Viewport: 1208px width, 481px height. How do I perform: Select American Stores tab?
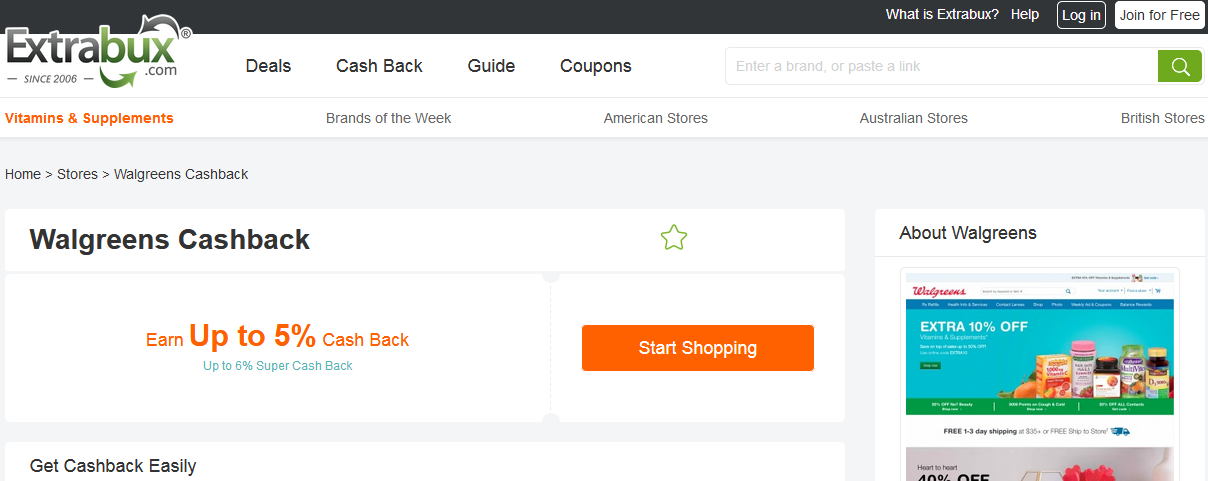[x=655, y=118]
